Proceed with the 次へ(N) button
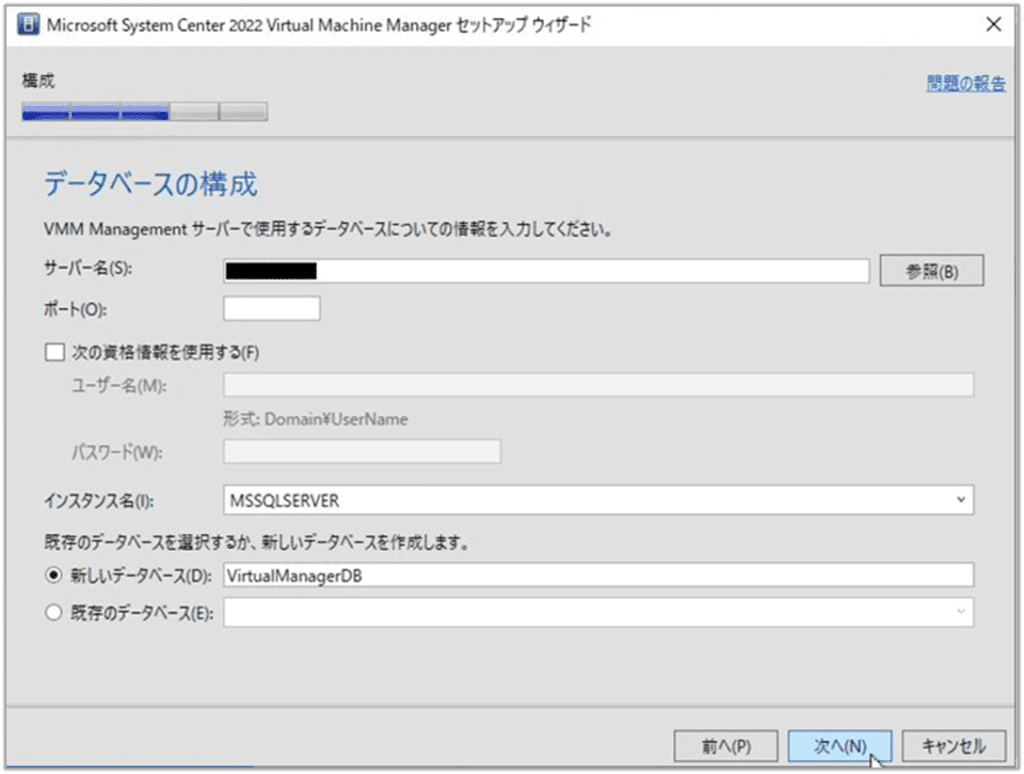Screen dimensions: 1024x774 point(840,746)
